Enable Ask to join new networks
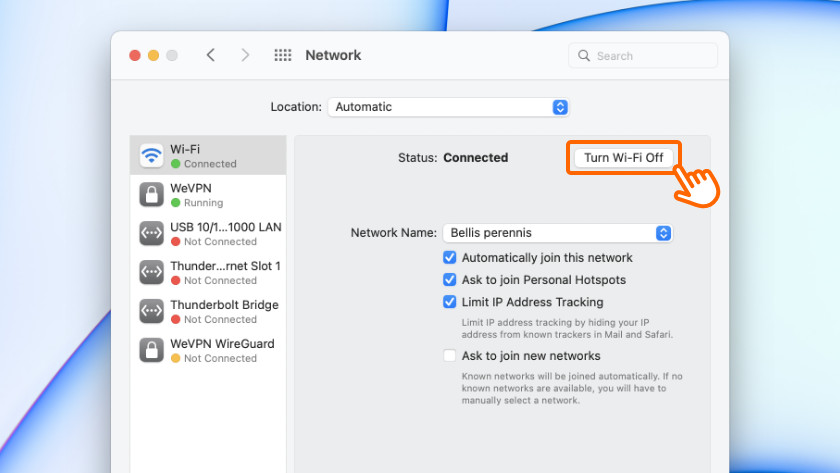Image resolution: width=840 pixels, height=473 pixels. [450, 356]
